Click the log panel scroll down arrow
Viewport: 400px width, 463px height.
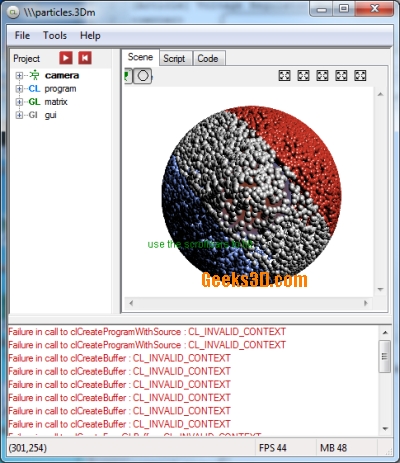tap(385, 429)
